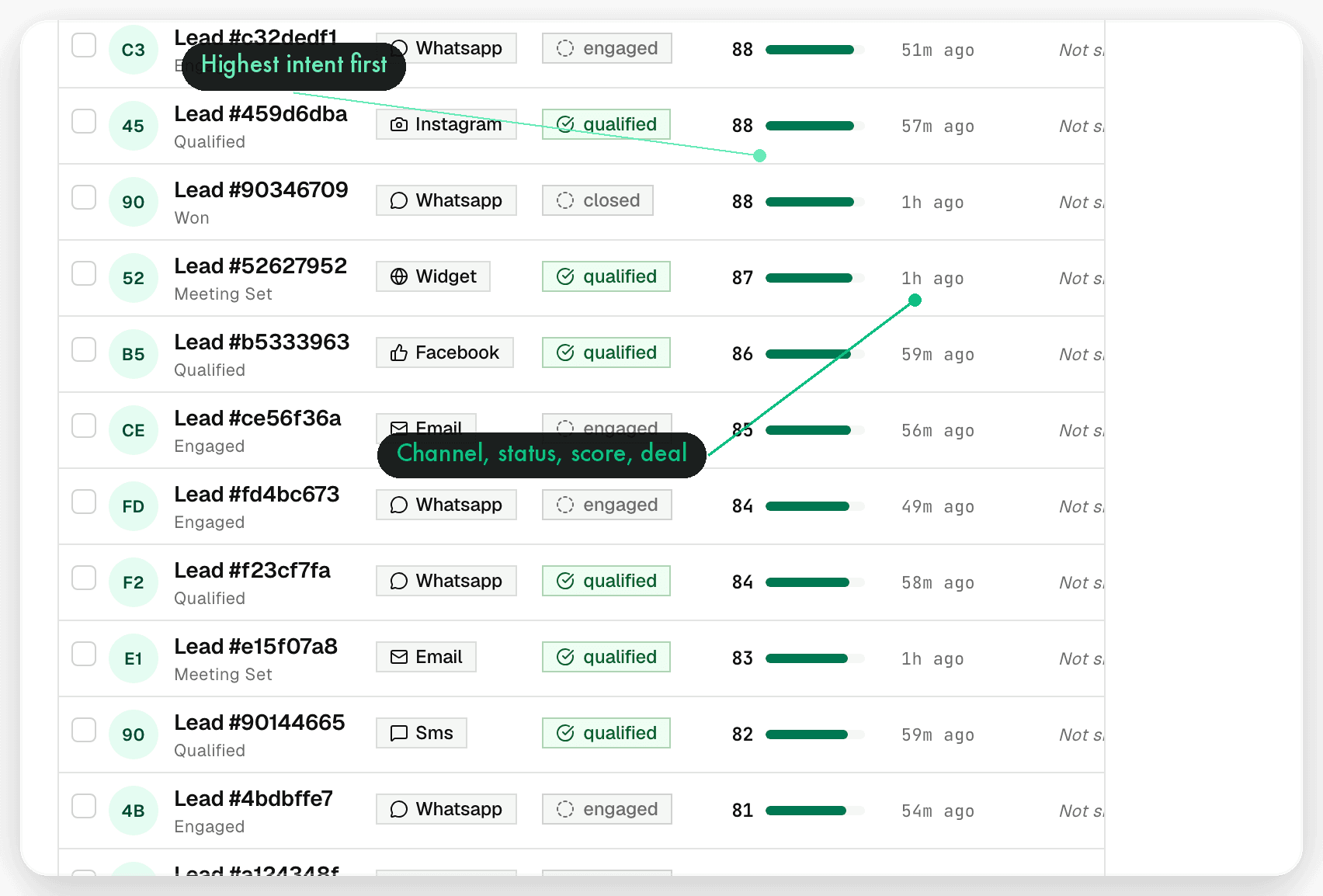The height and width of the screenshot is (896, 1323).
Task: Click the Widget globe icon for Lead #52627952
Action: [399, 276]
